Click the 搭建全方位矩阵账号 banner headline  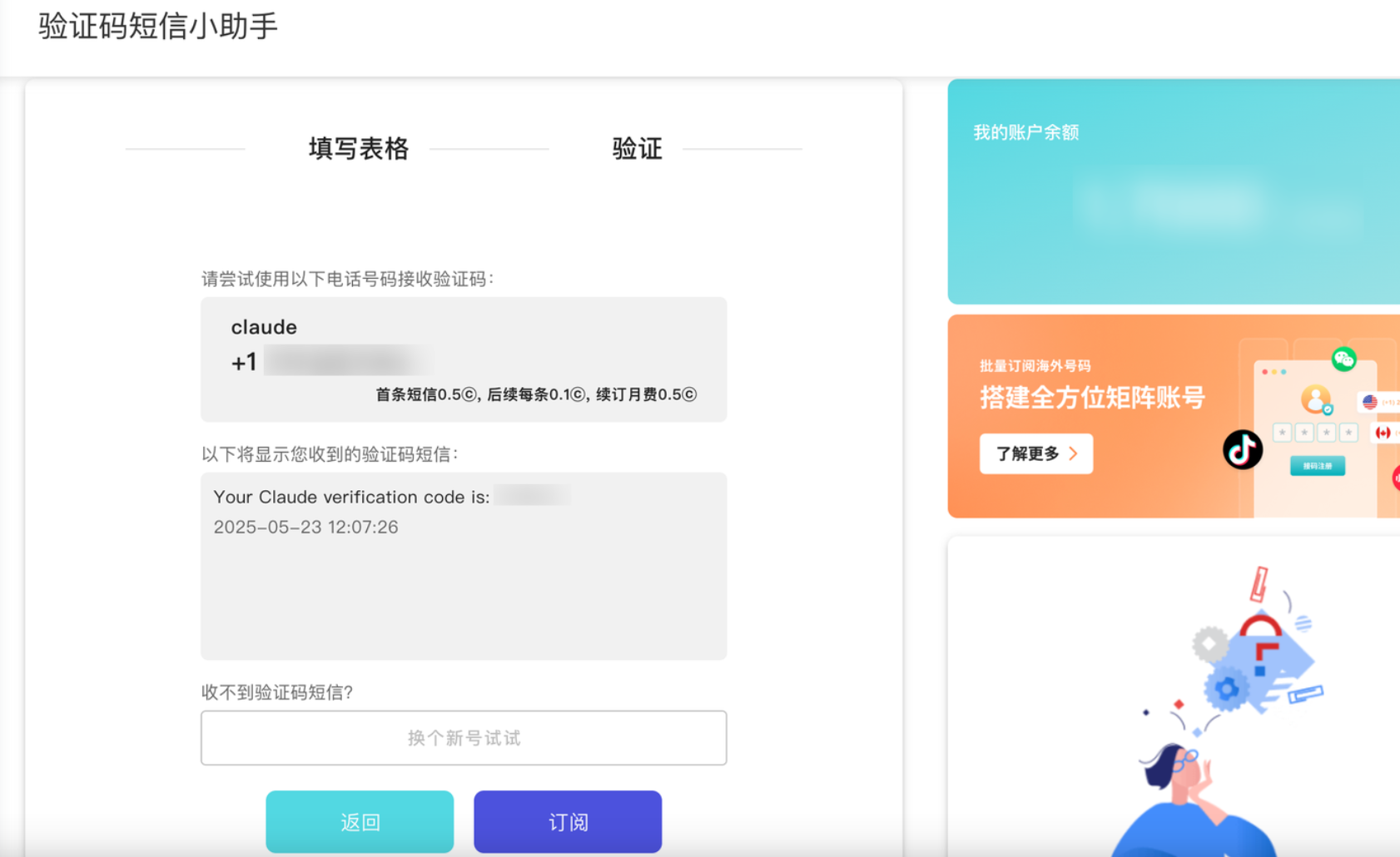(x=1092, y=398)
